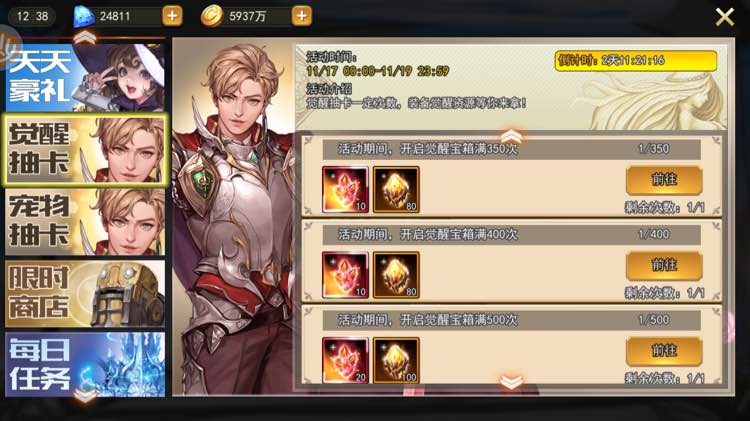Screen dimensions: 750x421
Task: Expand sidebar list upward with top chevron
Action: click(85, 37)
